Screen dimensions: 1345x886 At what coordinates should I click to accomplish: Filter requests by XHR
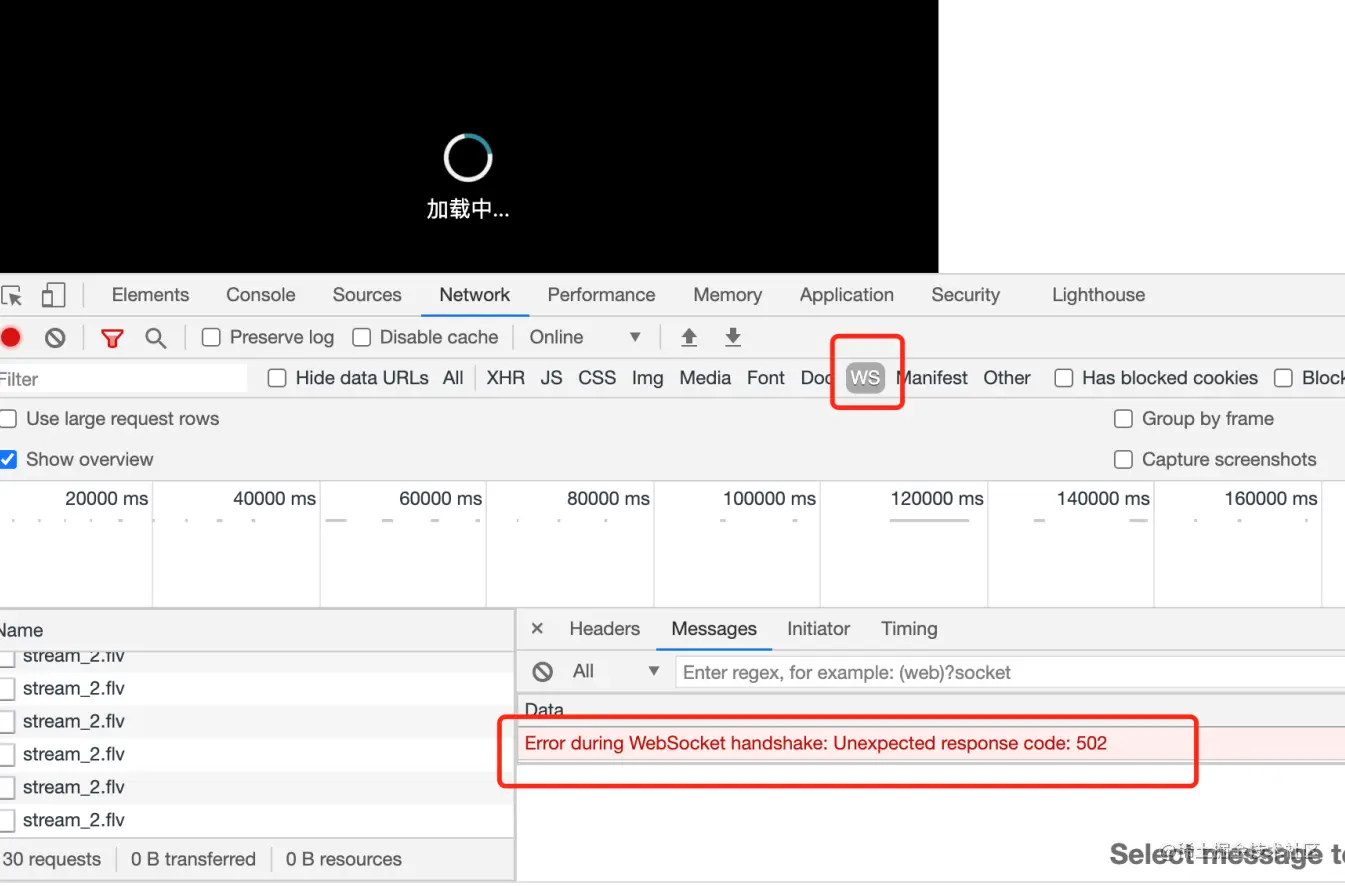coord(505,378)
